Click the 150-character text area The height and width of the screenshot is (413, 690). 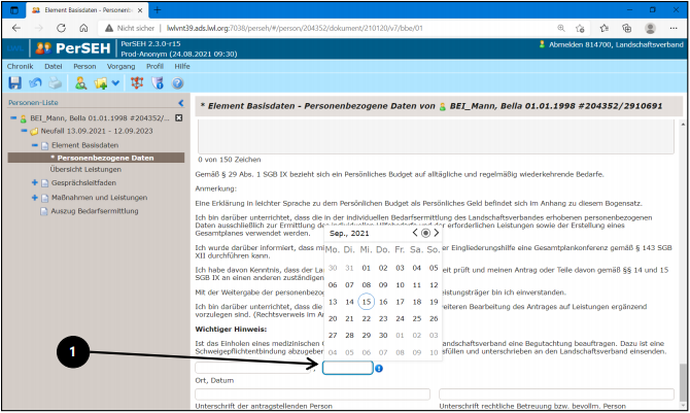[x=436, y=137]
